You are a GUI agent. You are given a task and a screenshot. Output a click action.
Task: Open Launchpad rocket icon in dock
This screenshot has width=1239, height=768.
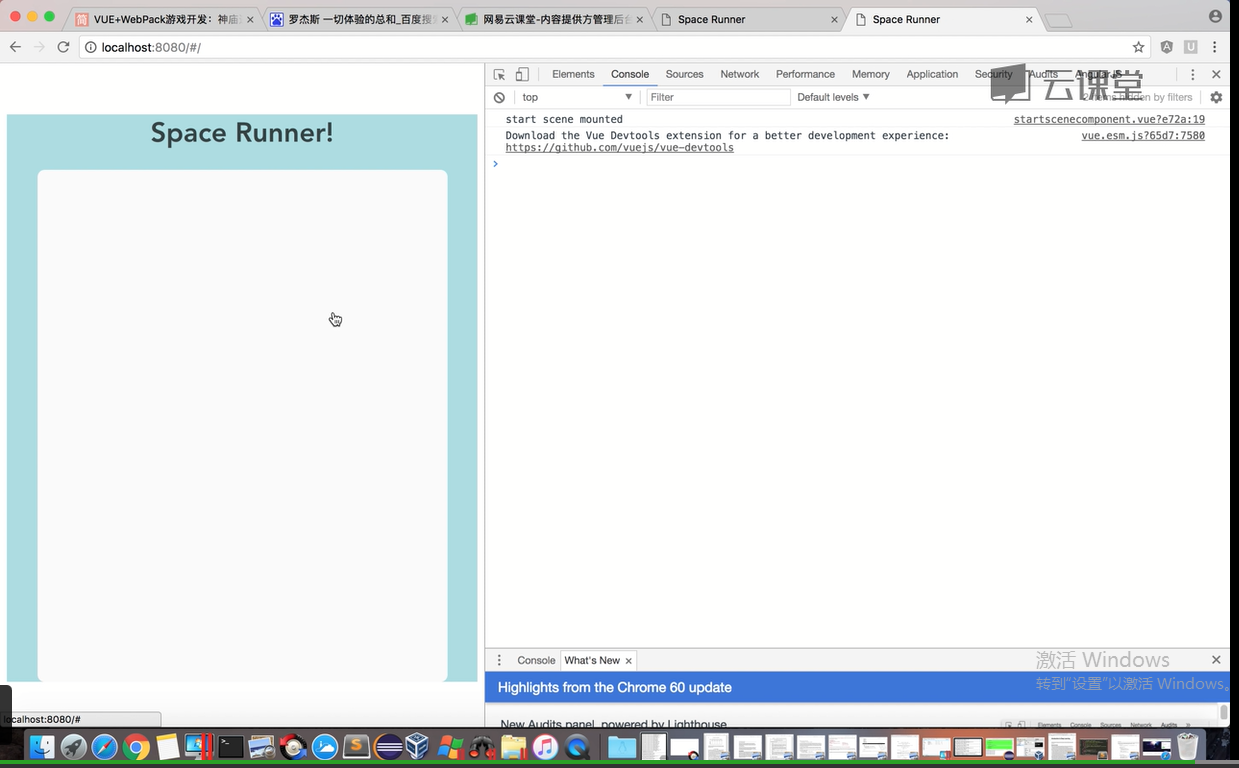(73, 747)
